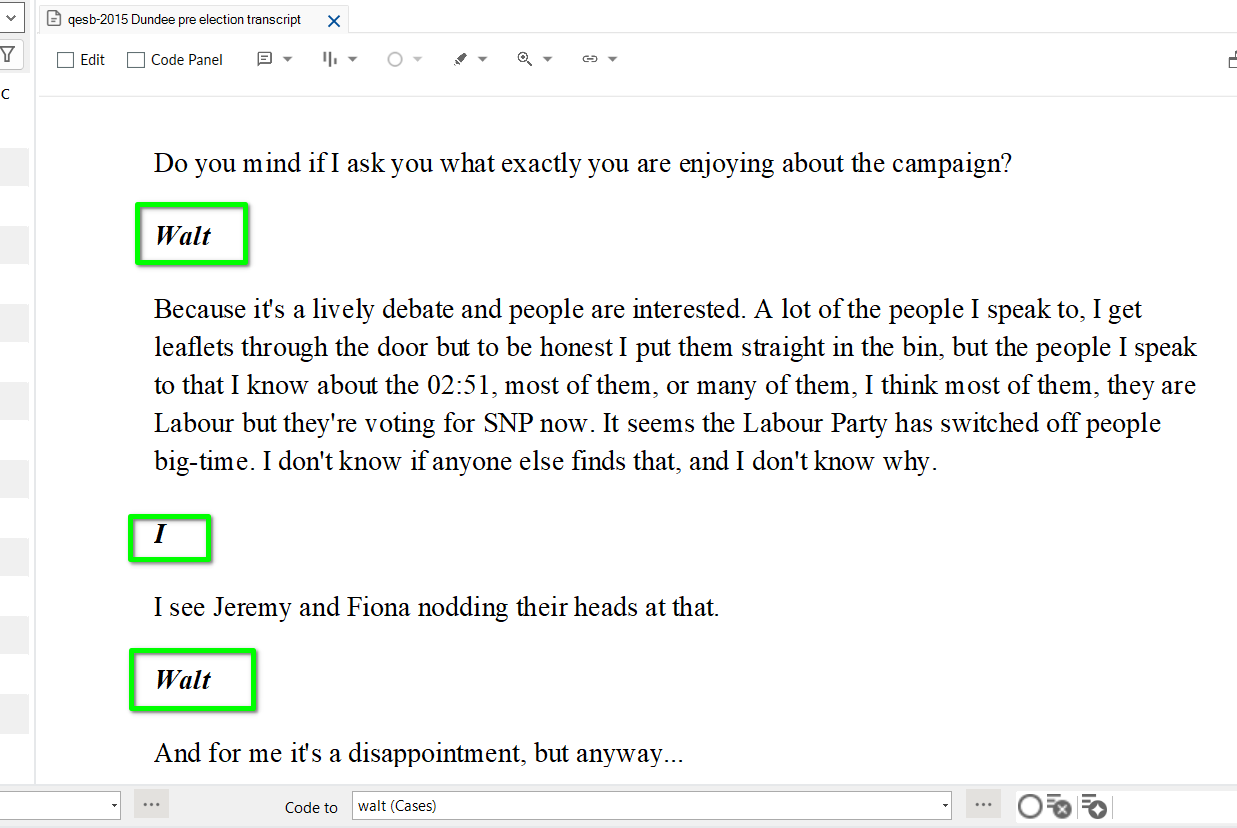1237x828 pixels.
Task: Close the Dundee transcript tab
Action: (x=334, y=20)
